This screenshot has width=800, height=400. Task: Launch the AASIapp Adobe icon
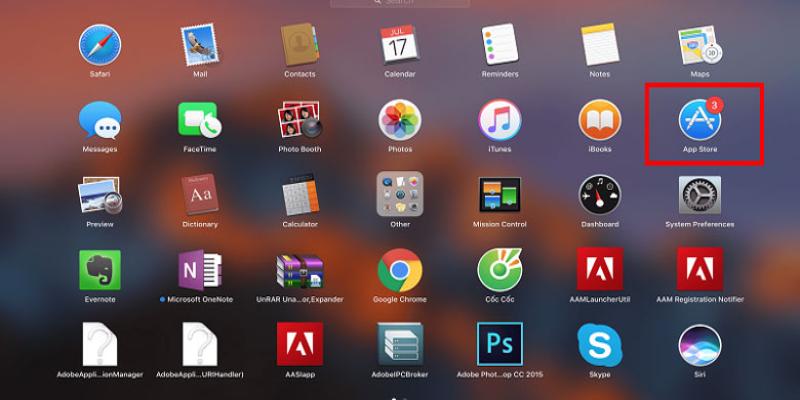(300, 344)
